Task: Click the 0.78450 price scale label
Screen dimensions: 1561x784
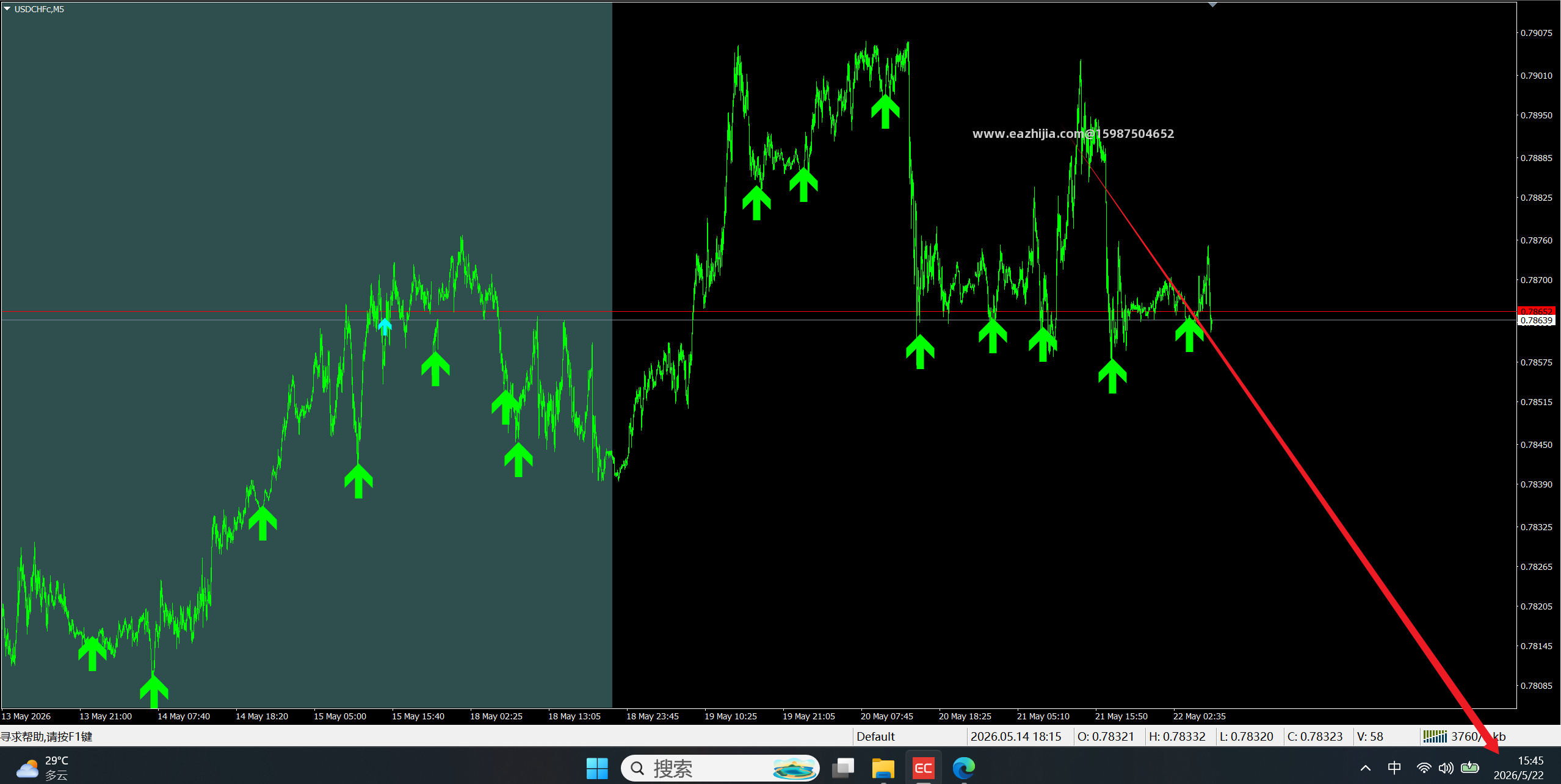Action: coord(1536,445)
